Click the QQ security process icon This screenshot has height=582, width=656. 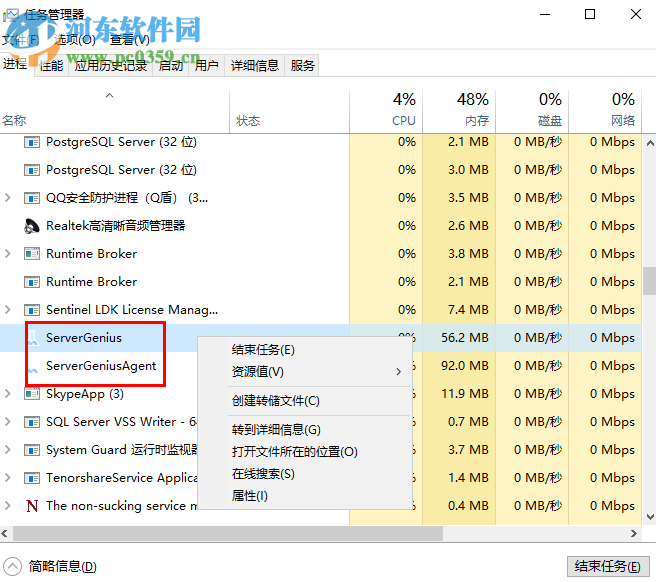point(32,198)
